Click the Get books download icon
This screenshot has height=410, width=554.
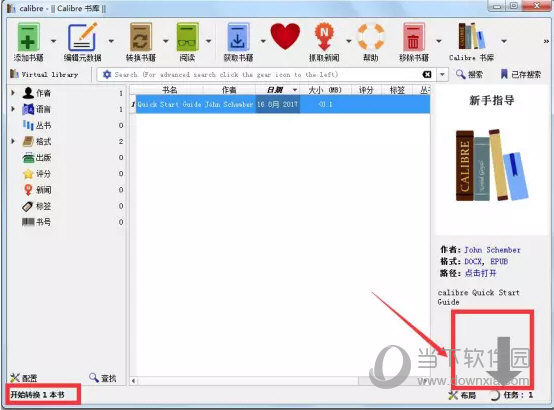238,37
